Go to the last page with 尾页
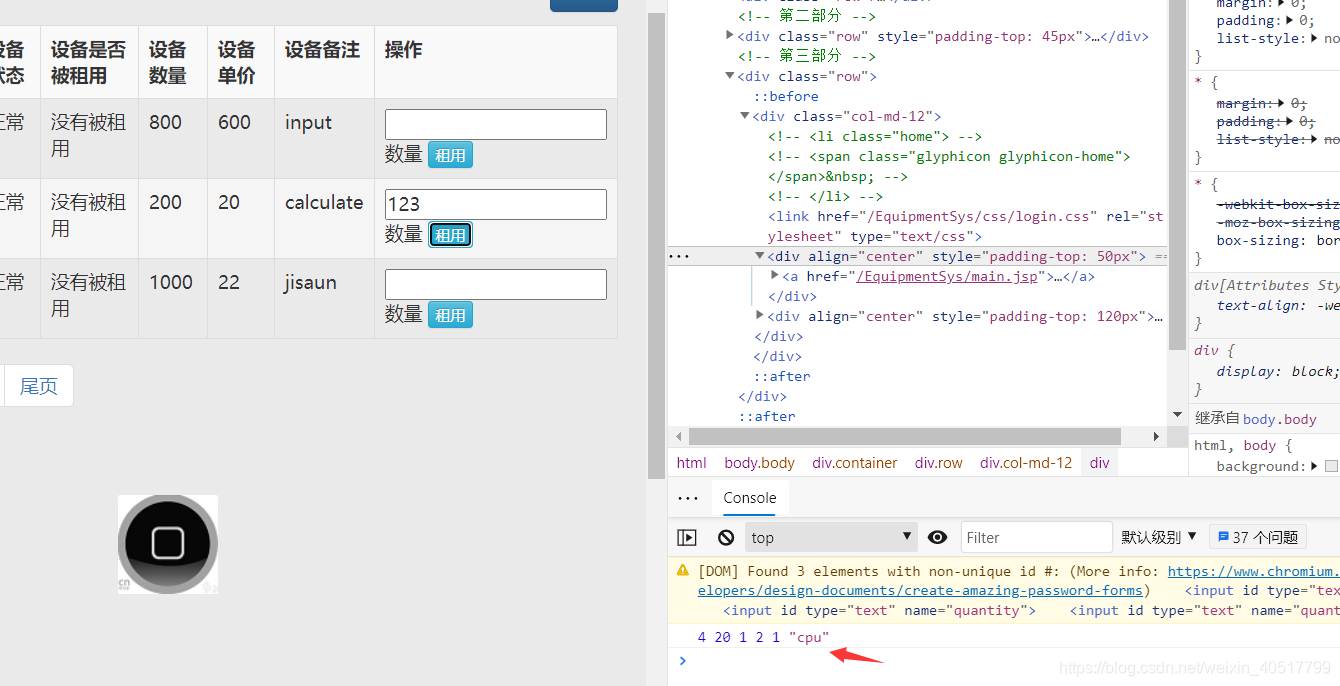Screen dimensions: 1340x686 coord(39,386)
